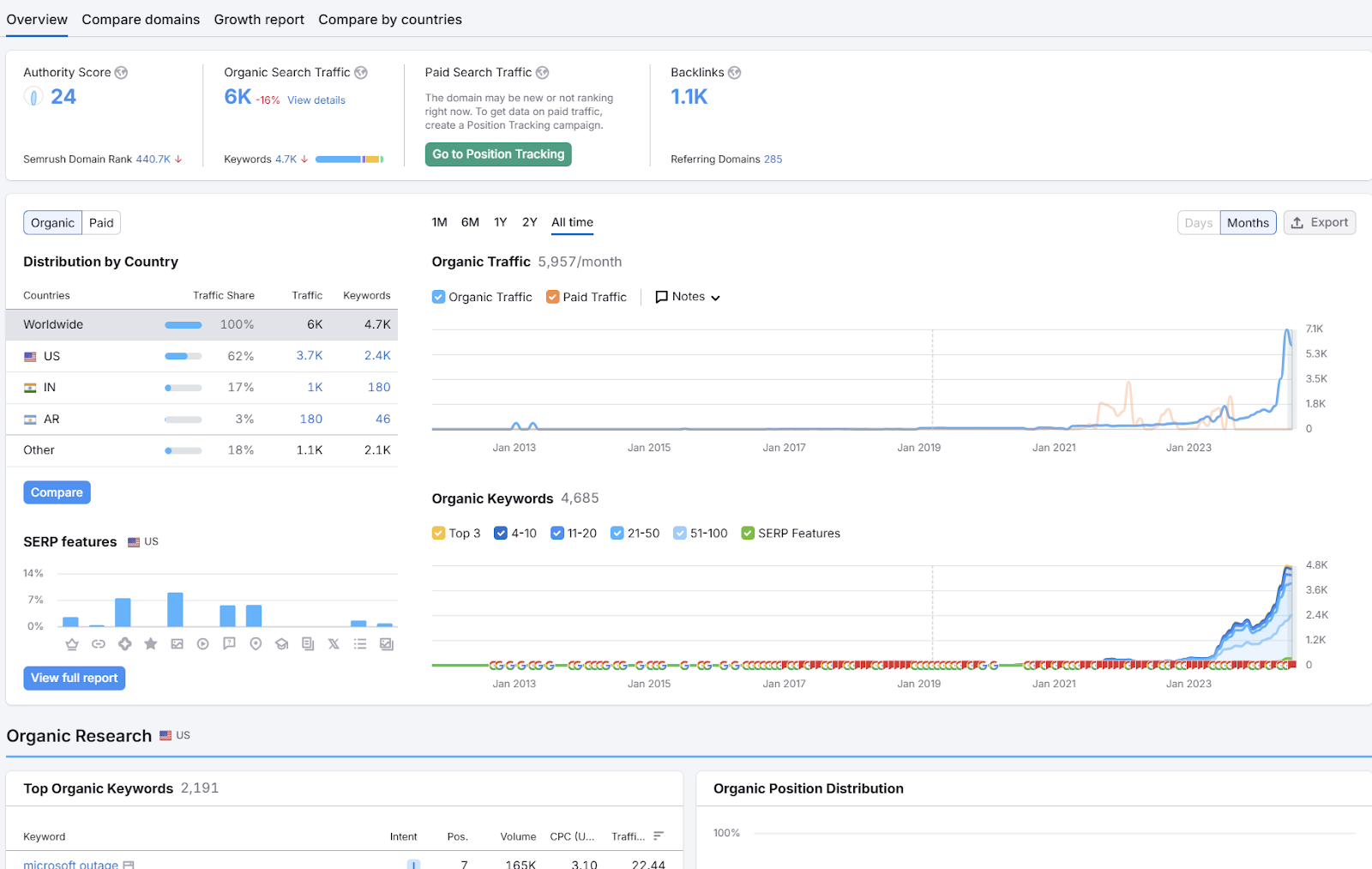
Task: Click the filter icon beside Traffic column
Action: click(x=659, y=836)
